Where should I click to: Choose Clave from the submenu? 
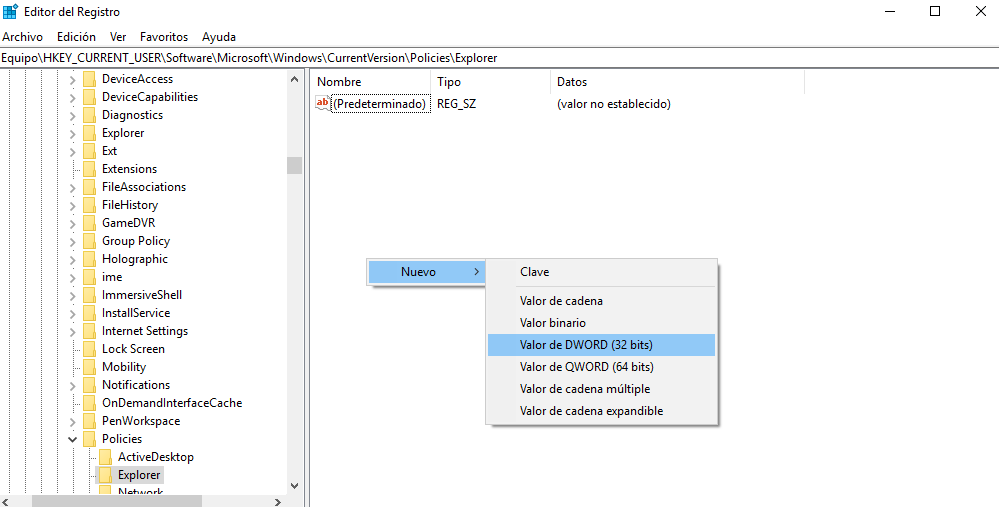click(601, 272)
